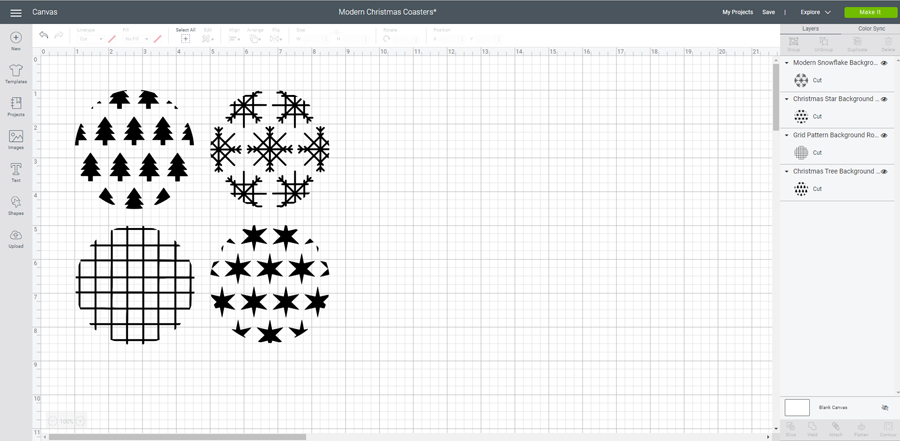Open the Flip dropdown
900x441 pixels.
click(x=277, y=38)
